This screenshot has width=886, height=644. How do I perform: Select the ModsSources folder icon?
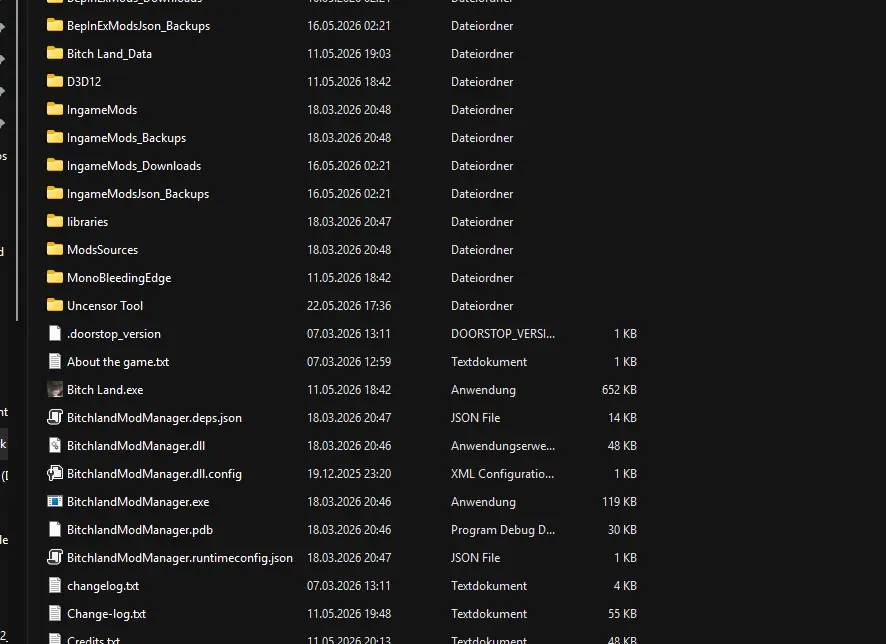click(x=55, y=250)
